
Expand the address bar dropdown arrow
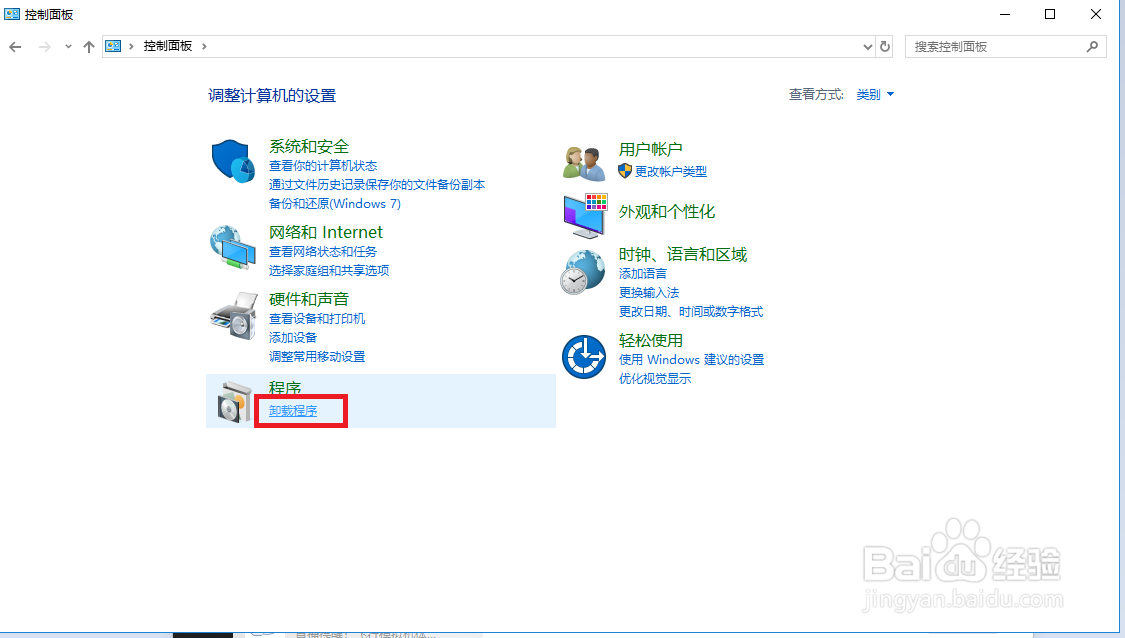[867, 46]
